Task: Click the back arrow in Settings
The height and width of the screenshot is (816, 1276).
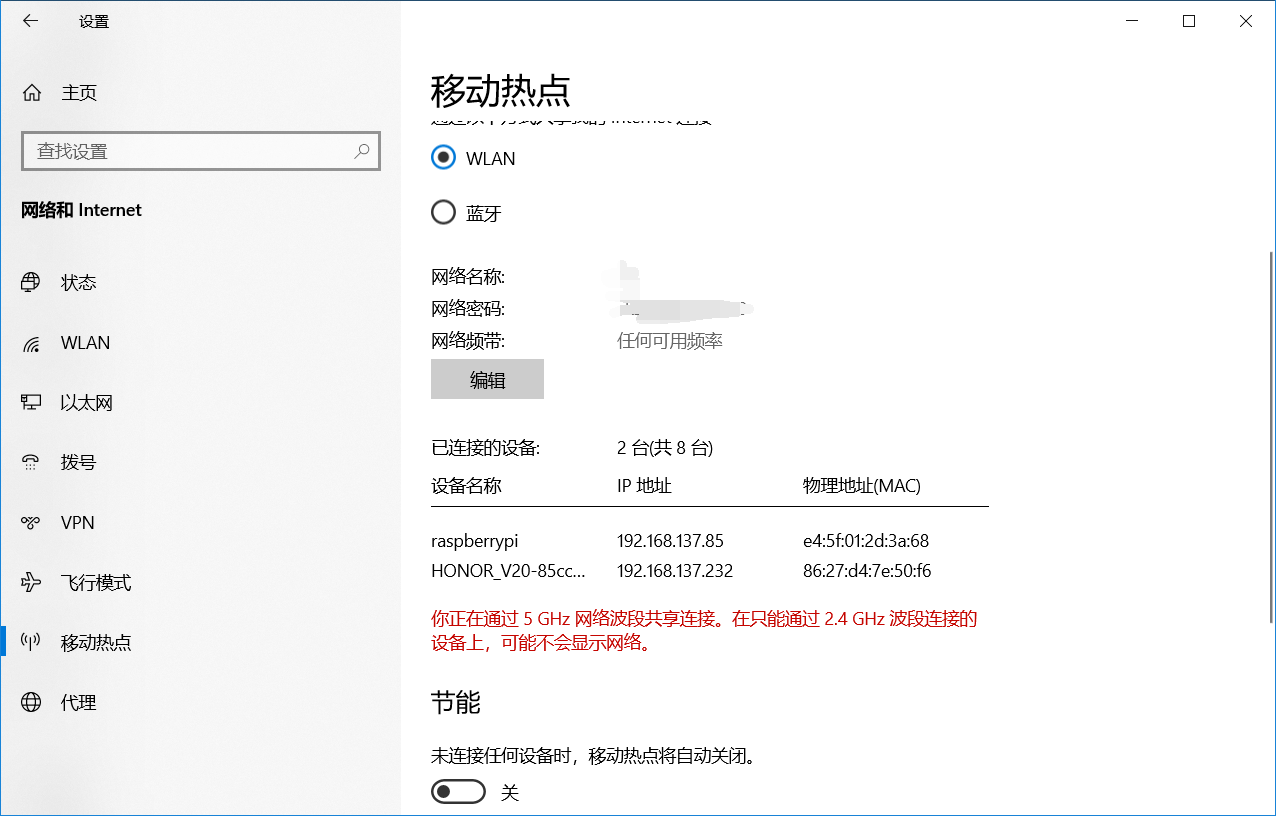Action: (x=30, y=21)
